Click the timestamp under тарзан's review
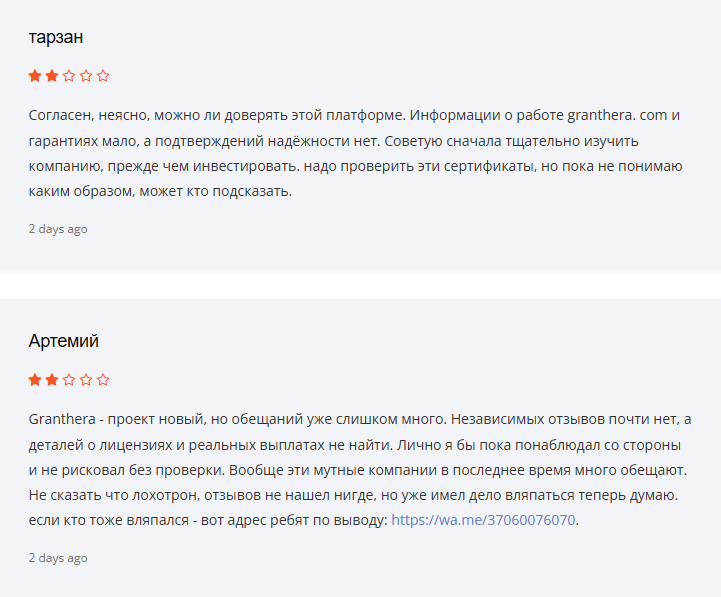 click(x=58, y=229)
